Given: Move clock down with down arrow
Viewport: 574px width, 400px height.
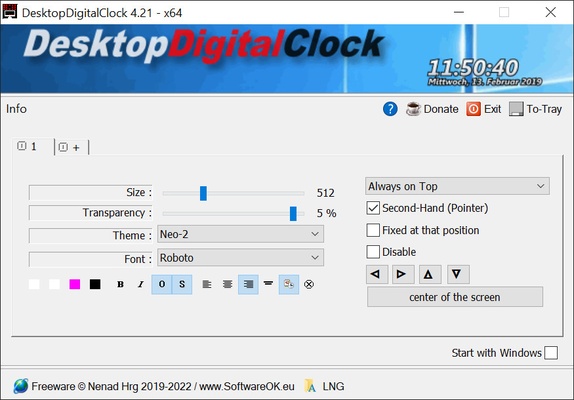Looking at the screenshot, I should [x=458, y=274].
